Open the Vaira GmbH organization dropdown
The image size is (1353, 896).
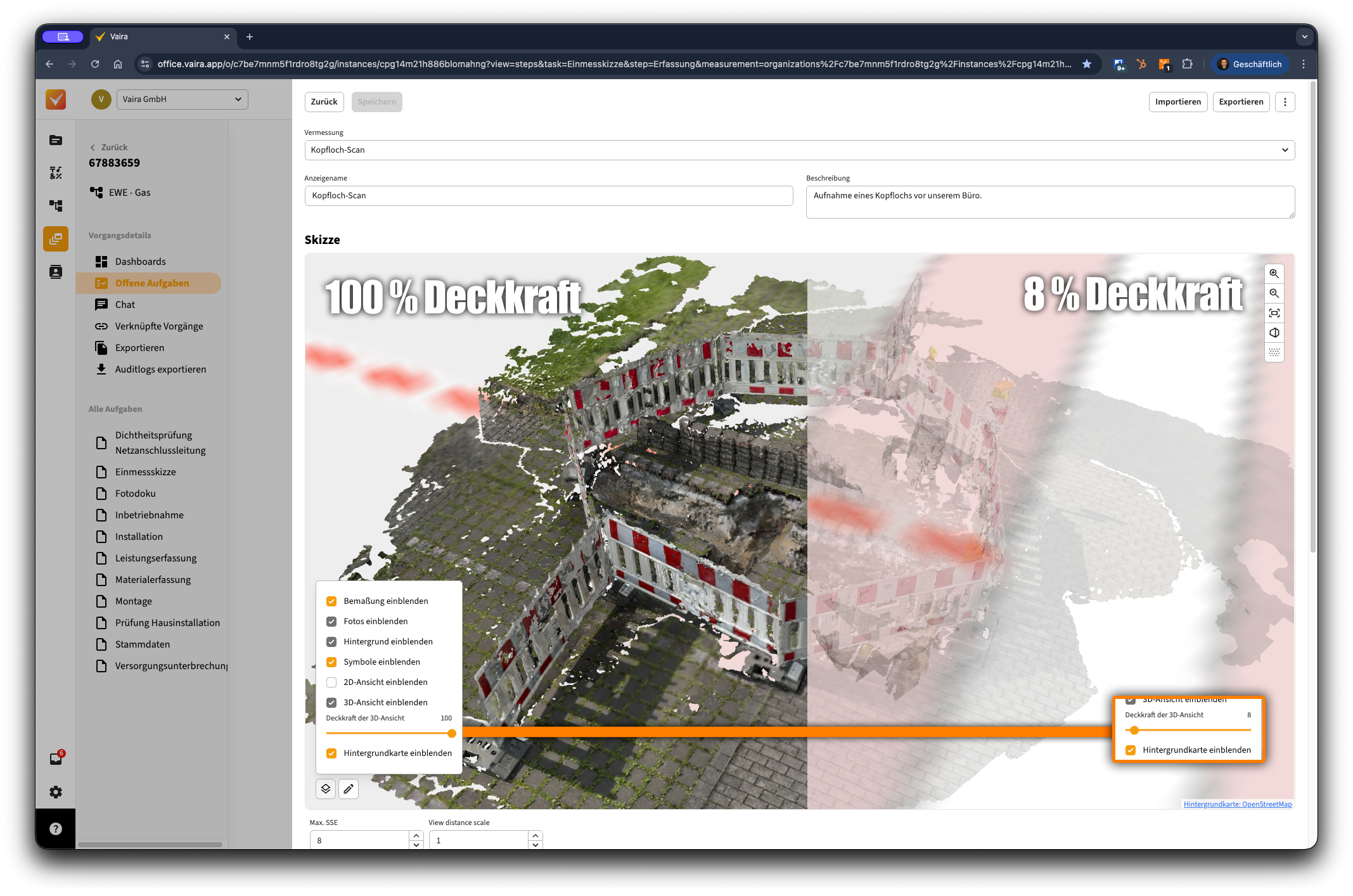click(182, 99)
